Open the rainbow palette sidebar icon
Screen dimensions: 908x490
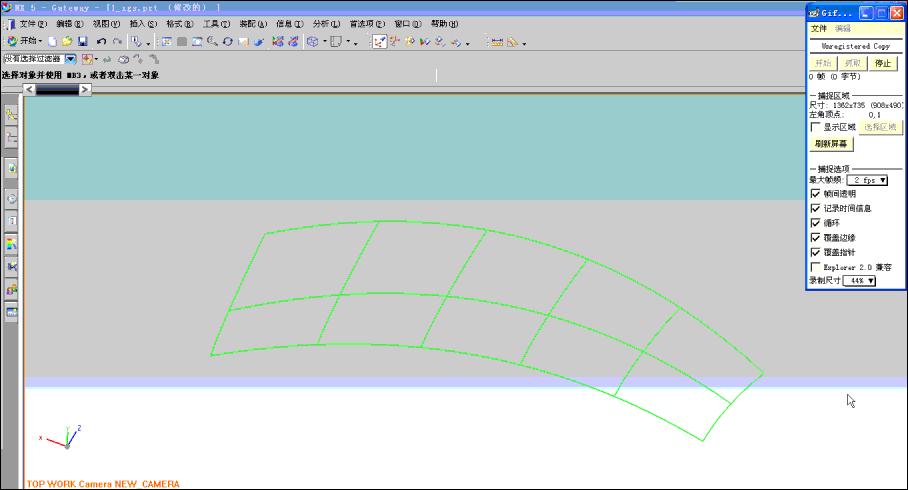coord(11,244)
